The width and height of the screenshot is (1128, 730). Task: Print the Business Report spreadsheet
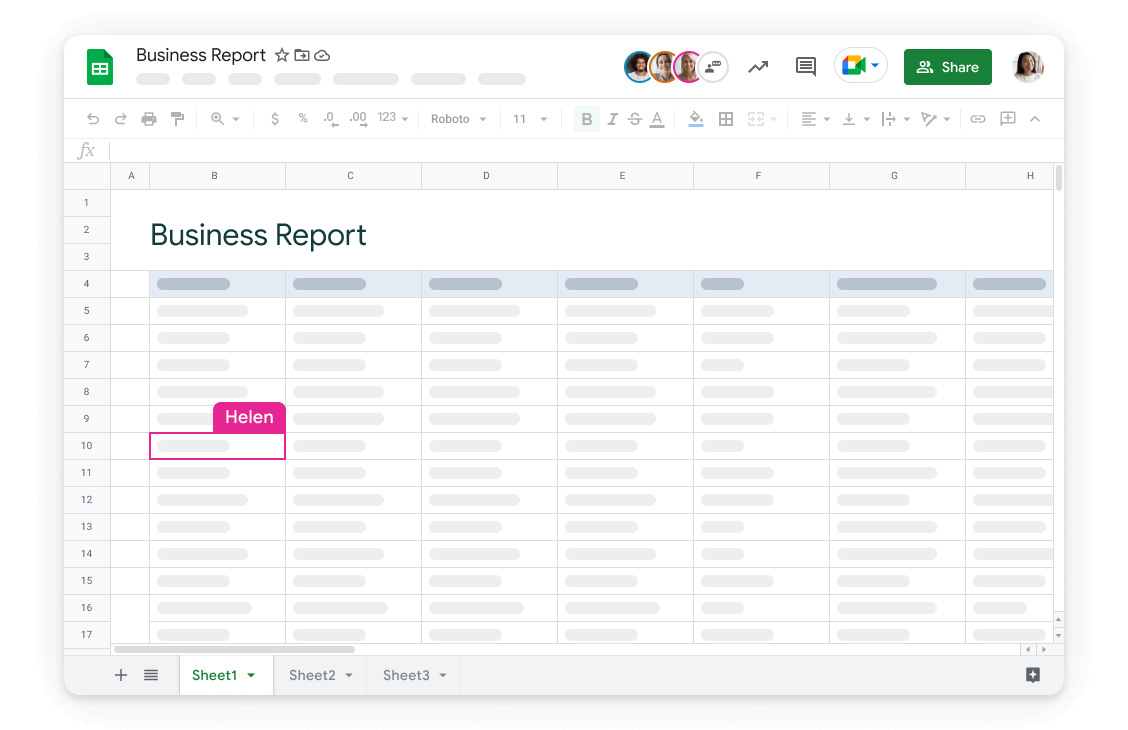point(148,118)
